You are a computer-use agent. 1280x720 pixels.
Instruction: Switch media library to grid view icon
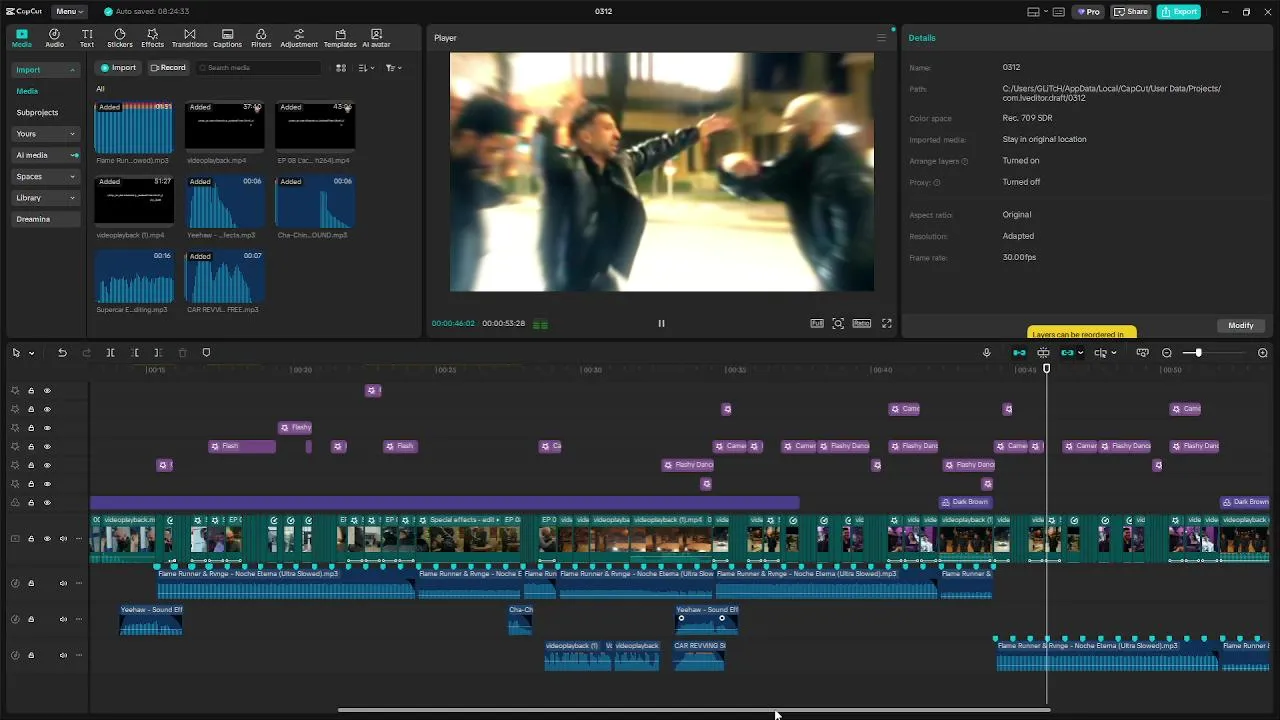341,68
